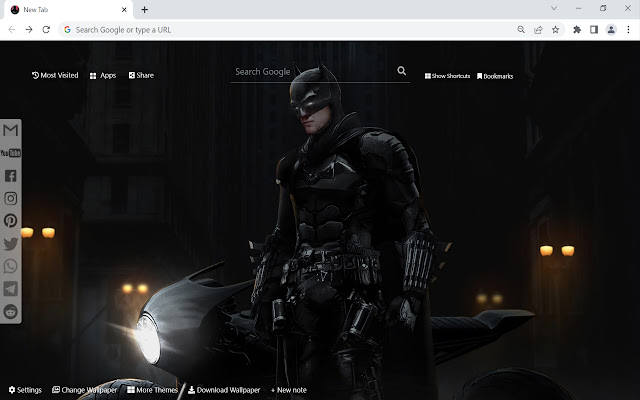The height and width of the screenshot is (400, 640).
Task: Click the browser back arrow
Action: coord(12,29)
